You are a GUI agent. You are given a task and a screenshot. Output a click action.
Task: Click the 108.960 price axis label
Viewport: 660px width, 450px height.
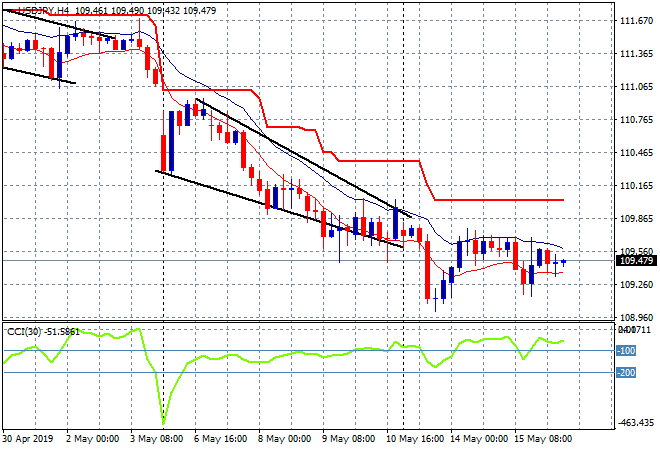pos(636,317)
